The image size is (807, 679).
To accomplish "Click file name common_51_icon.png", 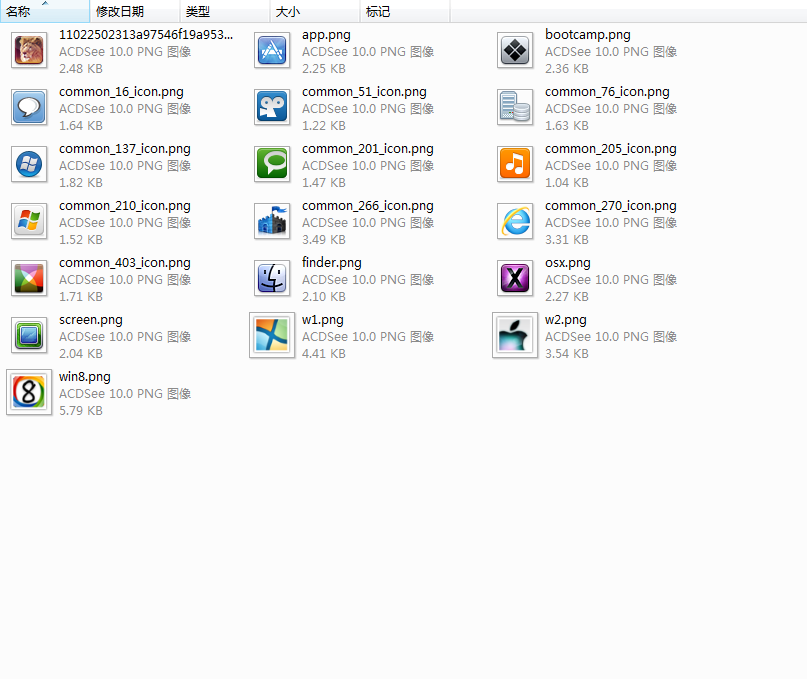I will point(364,92).
